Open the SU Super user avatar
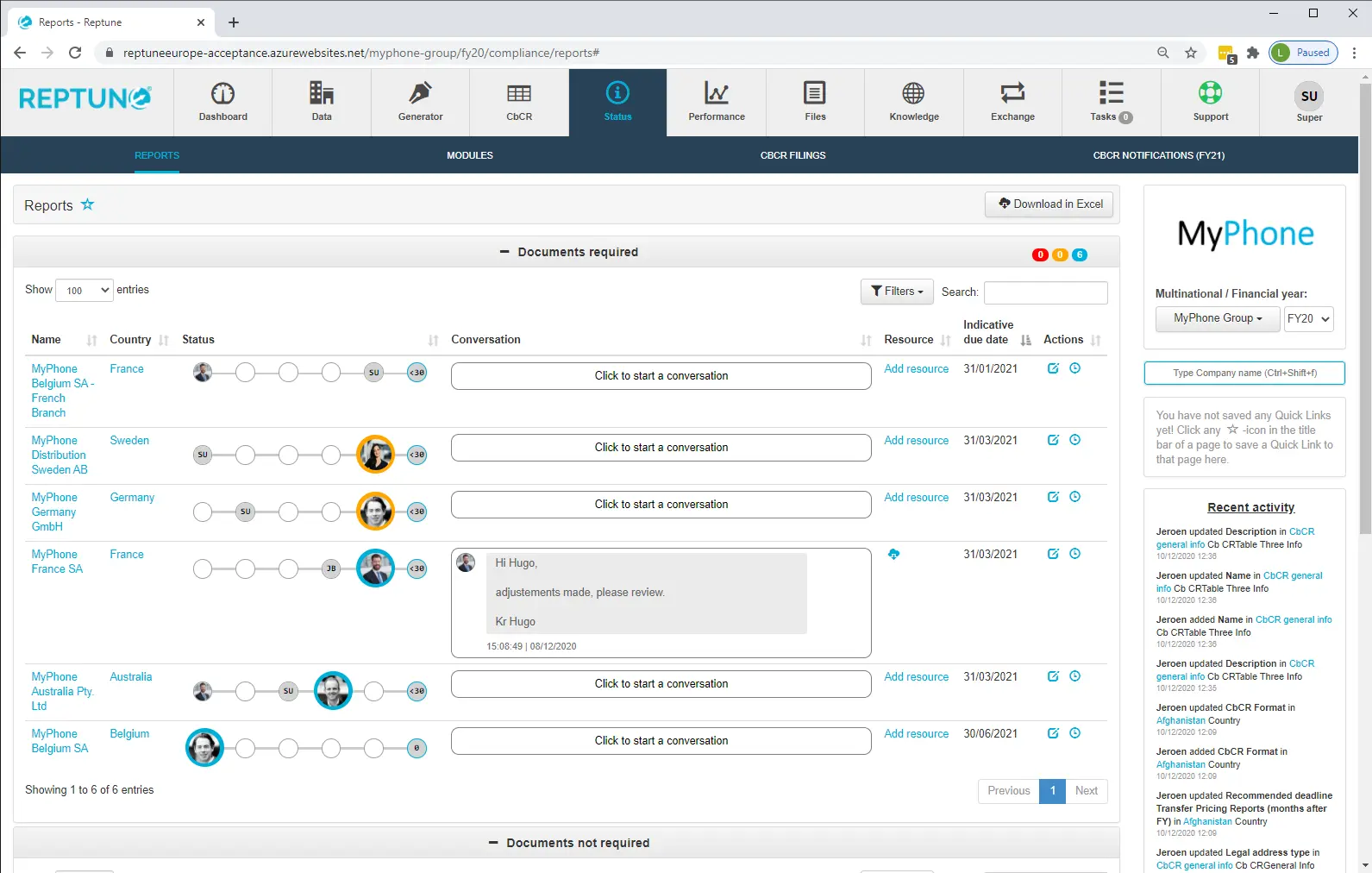This screenshot has height=873, width=1372. tap(1309, 96)
